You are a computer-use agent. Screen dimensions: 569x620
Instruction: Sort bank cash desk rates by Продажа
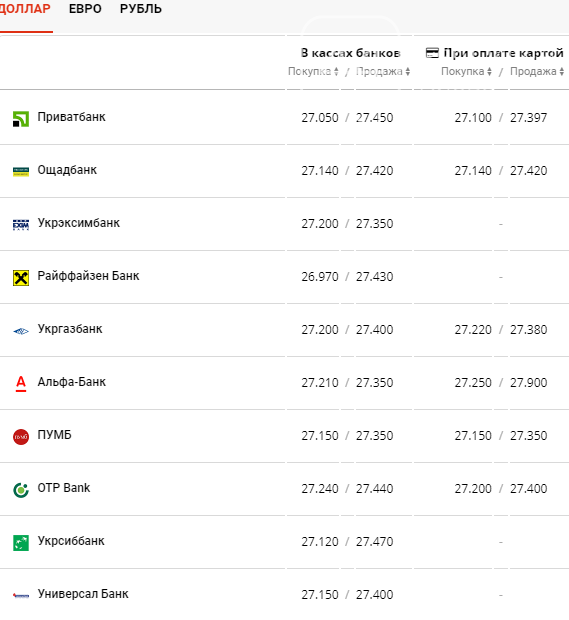383,72
